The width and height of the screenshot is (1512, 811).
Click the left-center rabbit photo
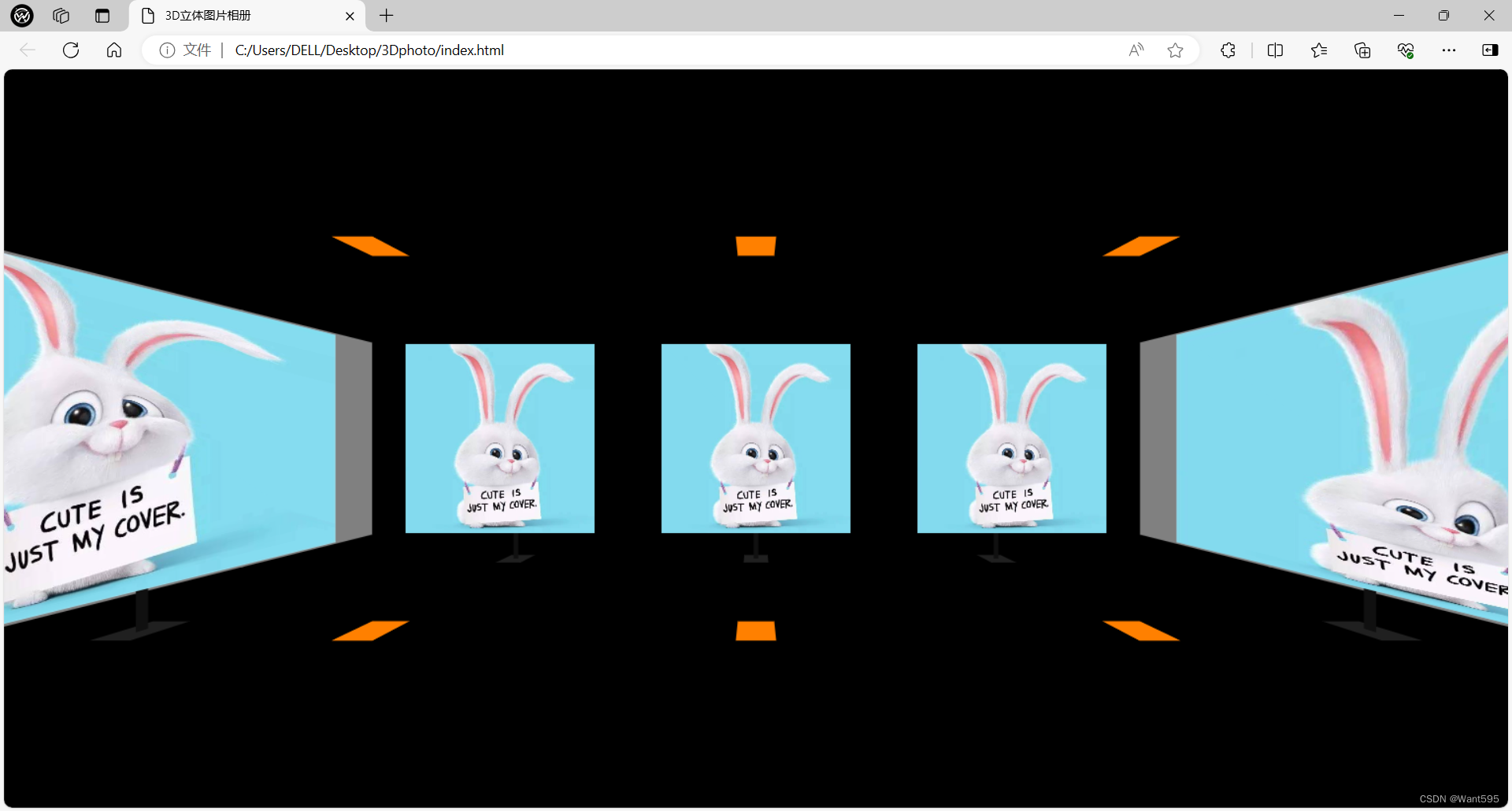tap(500, 439)
